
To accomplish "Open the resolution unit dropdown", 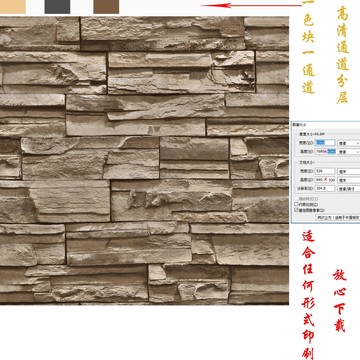I will (349, 189).
